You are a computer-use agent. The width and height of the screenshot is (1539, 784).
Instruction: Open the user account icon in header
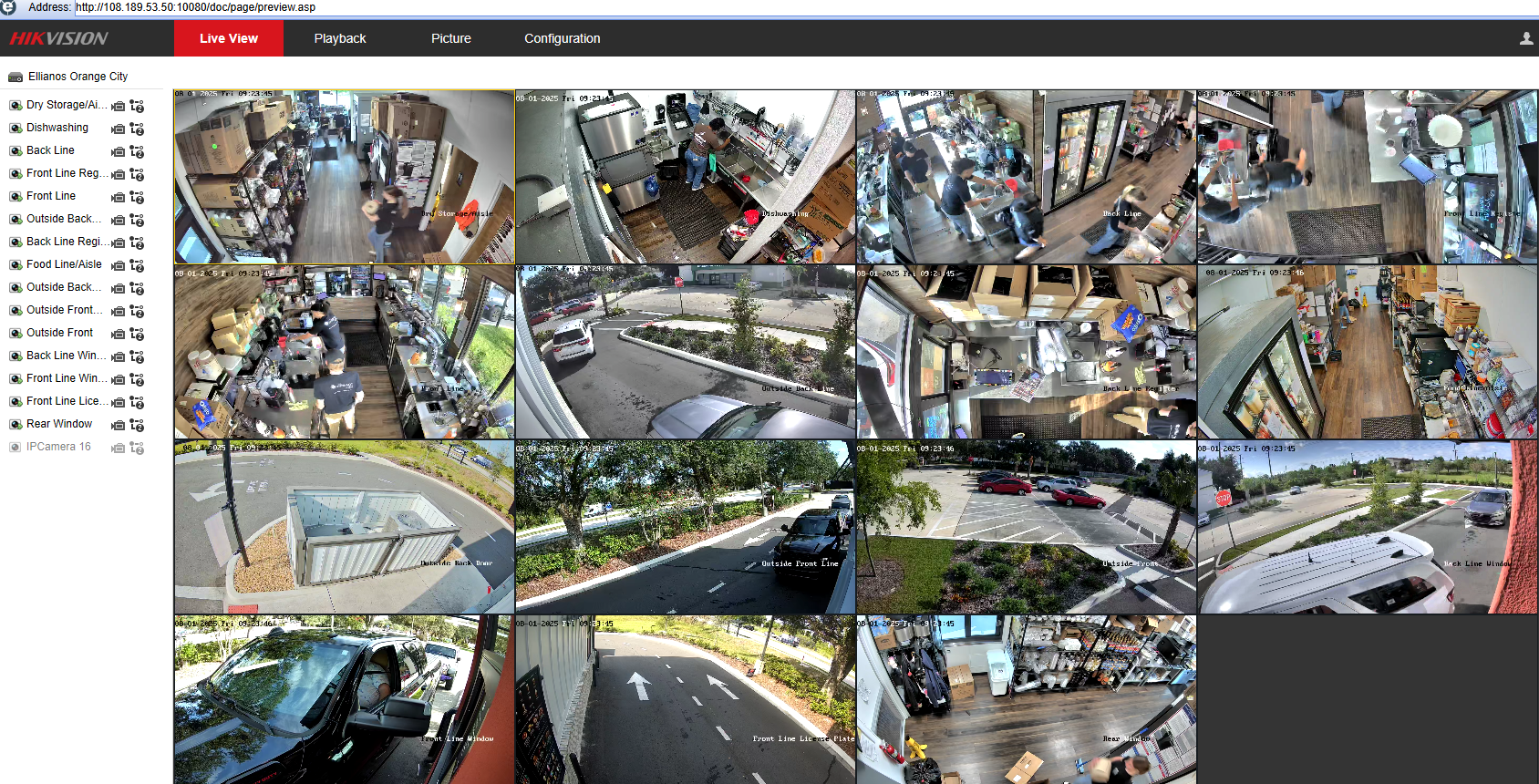click(x=1526, y=38)
